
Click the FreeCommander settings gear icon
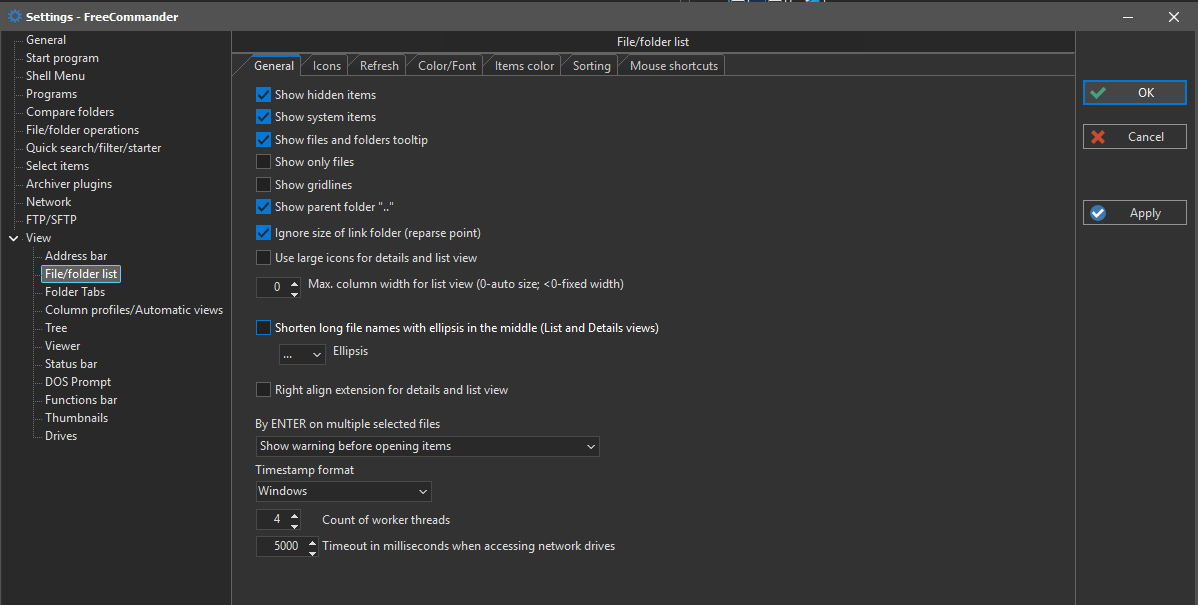pyautogui.click(x=14, y=16)
